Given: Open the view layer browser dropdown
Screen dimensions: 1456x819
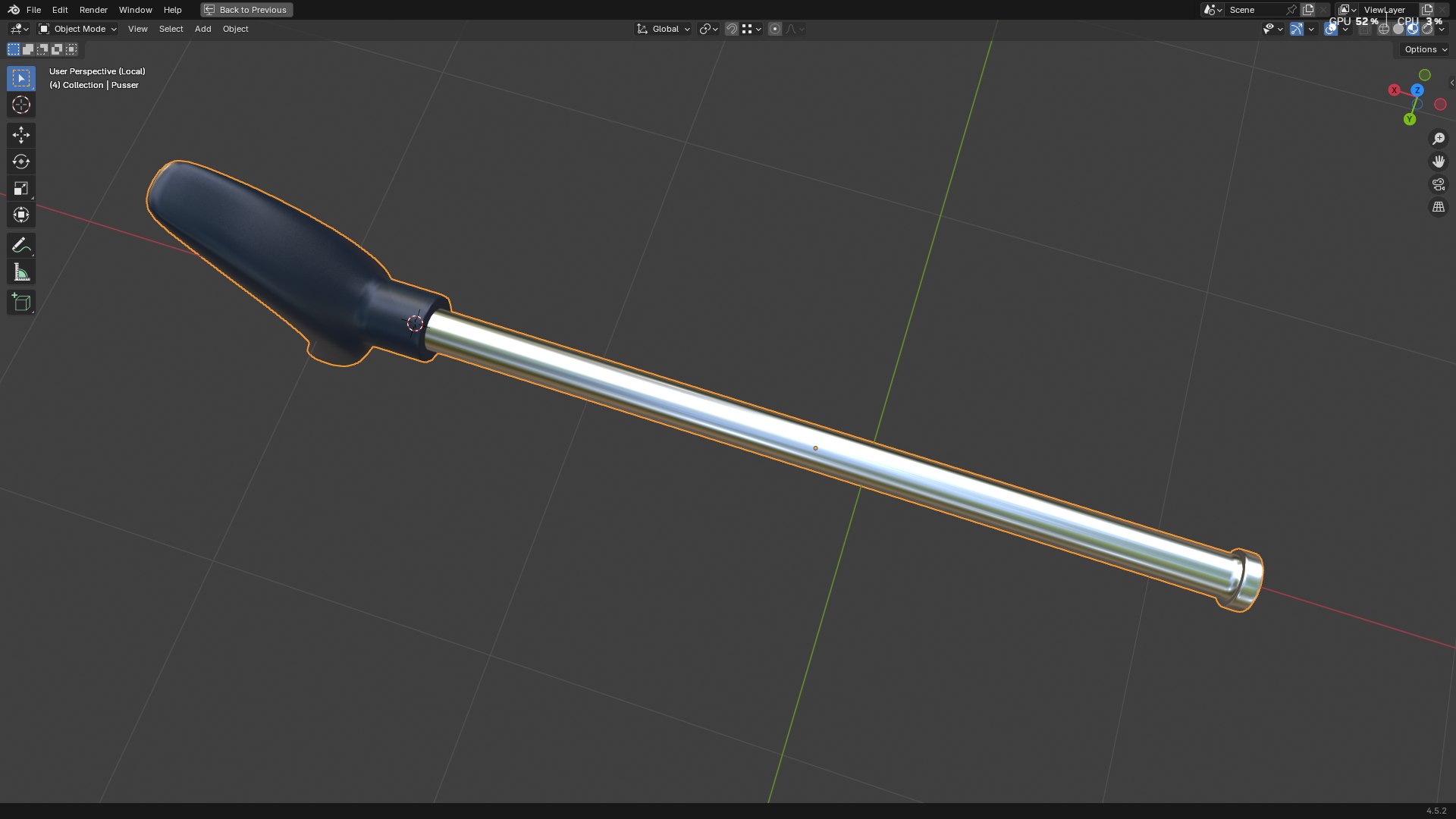Looking at the screenshot, I should (1348, 10).
